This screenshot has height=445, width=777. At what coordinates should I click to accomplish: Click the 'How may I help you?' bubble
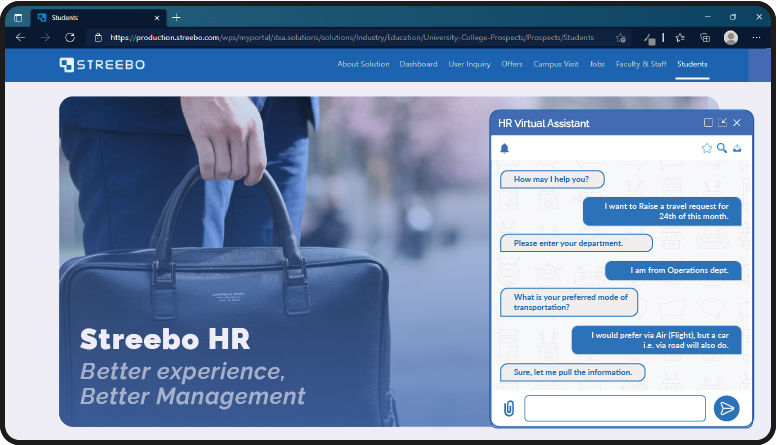click(x=552, y=179)
